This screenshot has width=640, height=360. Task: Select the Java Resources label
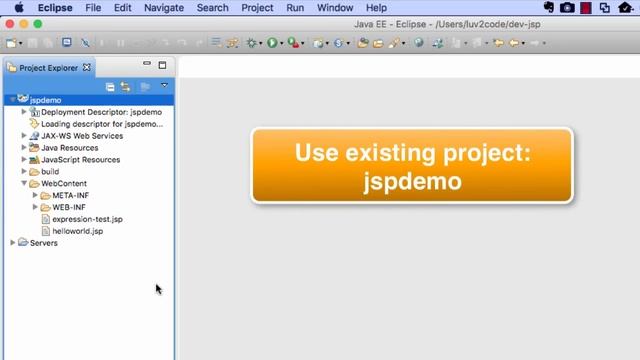coord(69,148)
